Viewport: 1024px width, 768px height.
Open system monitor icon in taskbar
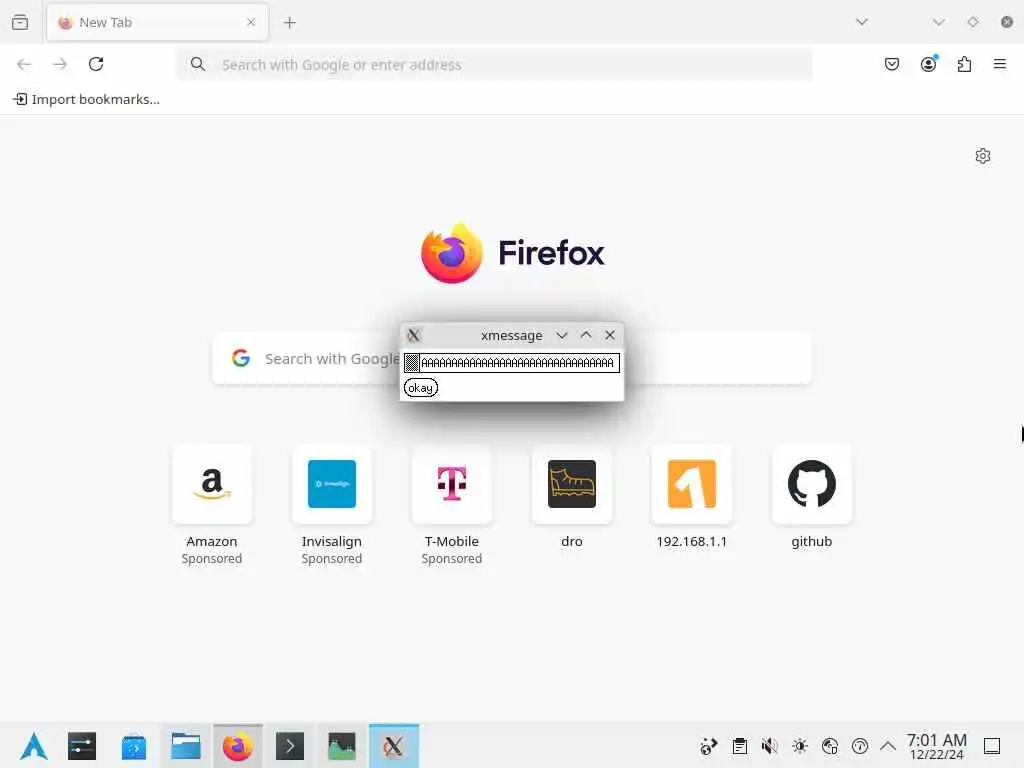(x=342, y=746)
